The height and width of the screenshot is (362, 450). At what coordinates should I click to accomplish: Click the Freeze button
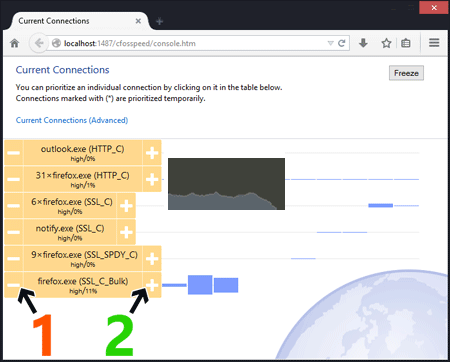coord(406,73)
